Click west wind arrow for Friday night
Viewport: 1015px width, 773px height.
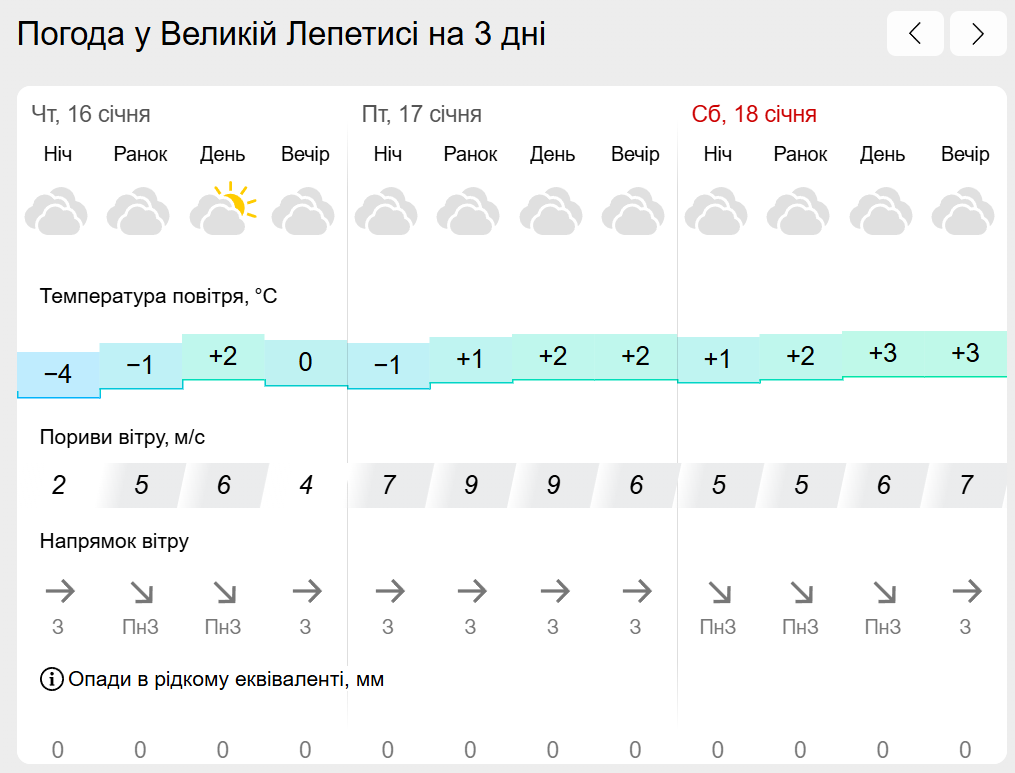390,590
